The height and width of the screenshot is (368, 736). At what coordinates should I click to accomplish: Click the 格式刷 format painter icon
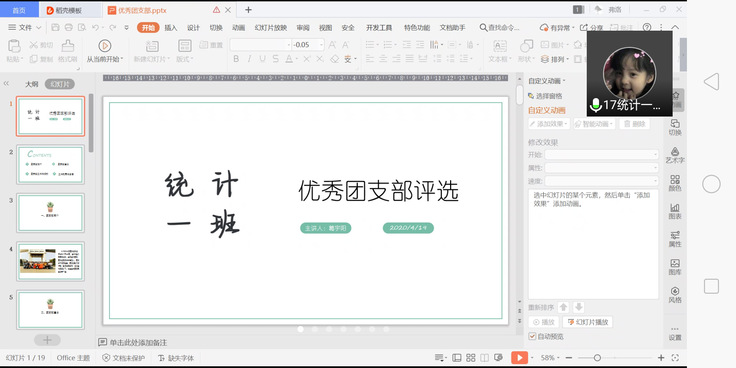pyautogui.click(x=68, y=46)
